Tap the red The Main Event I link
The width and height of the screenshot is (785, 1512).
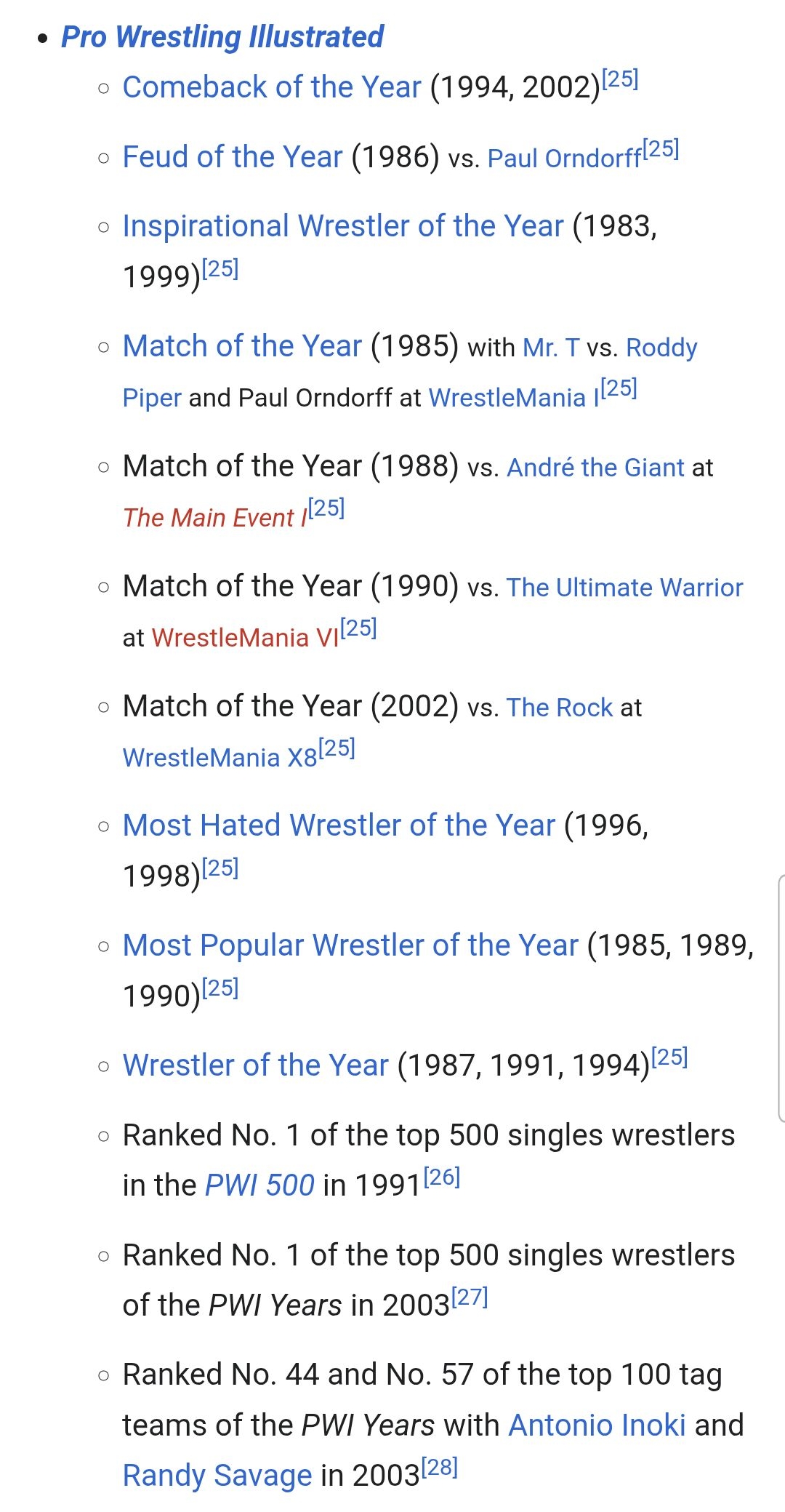point(215,518)
